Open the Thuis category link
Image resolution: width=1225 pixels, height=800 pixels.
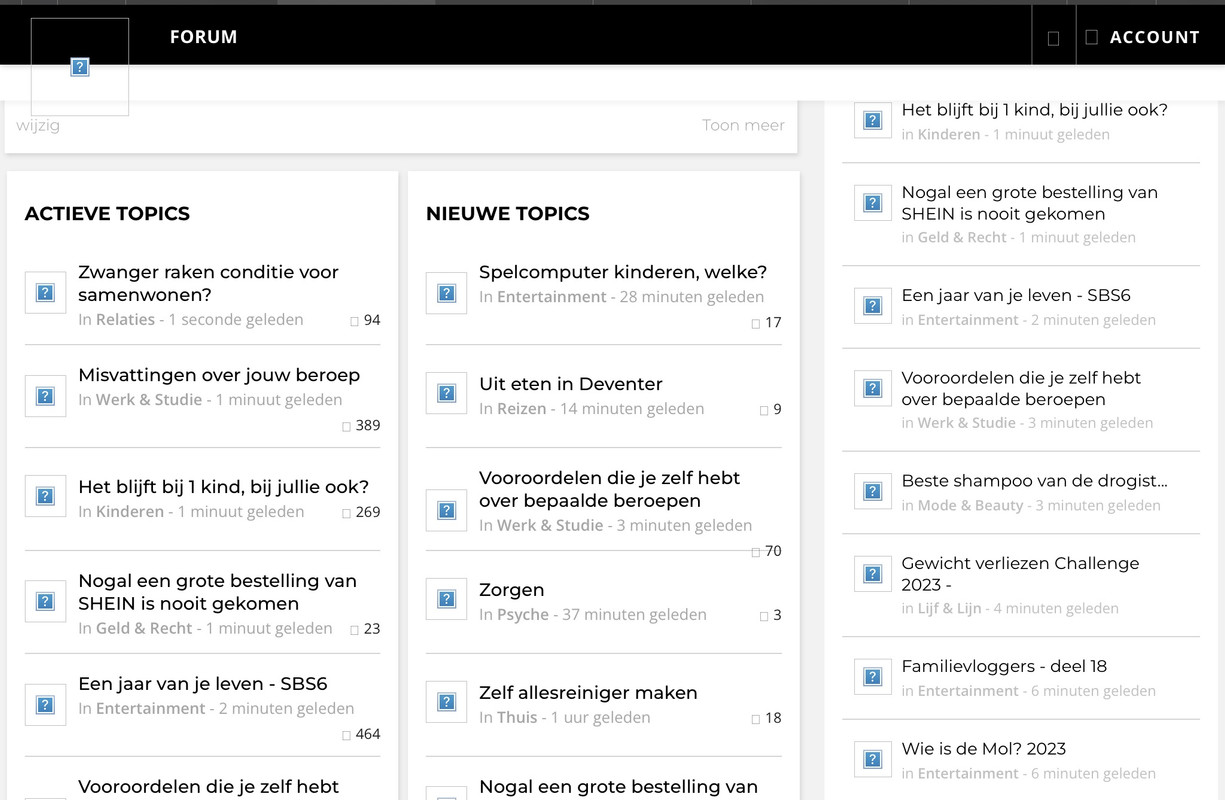(x=517, y=718)
